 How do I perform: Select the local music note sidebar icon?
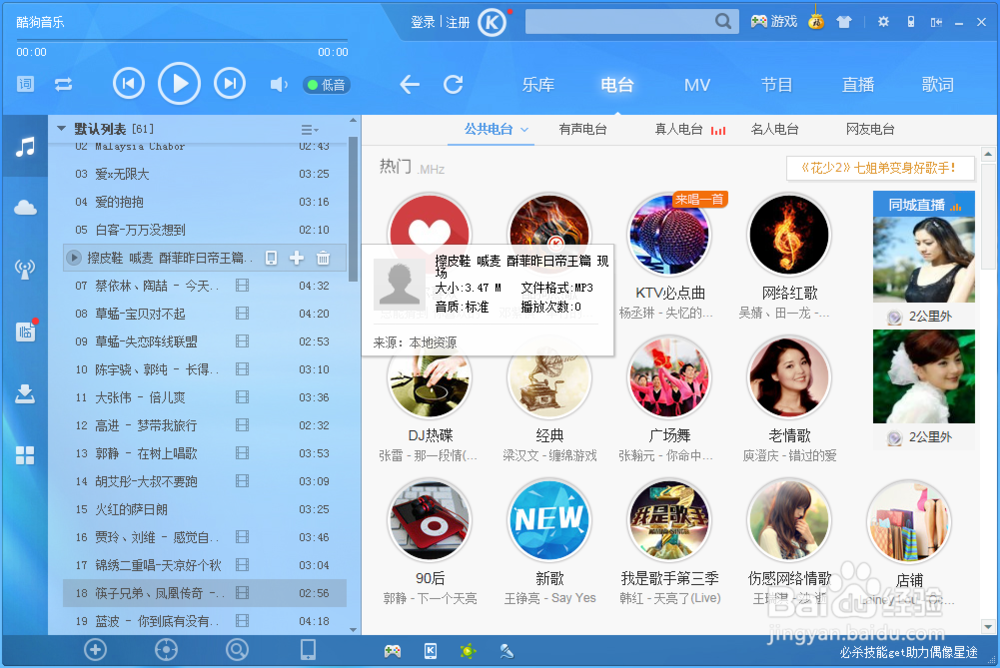coord(25,147)
